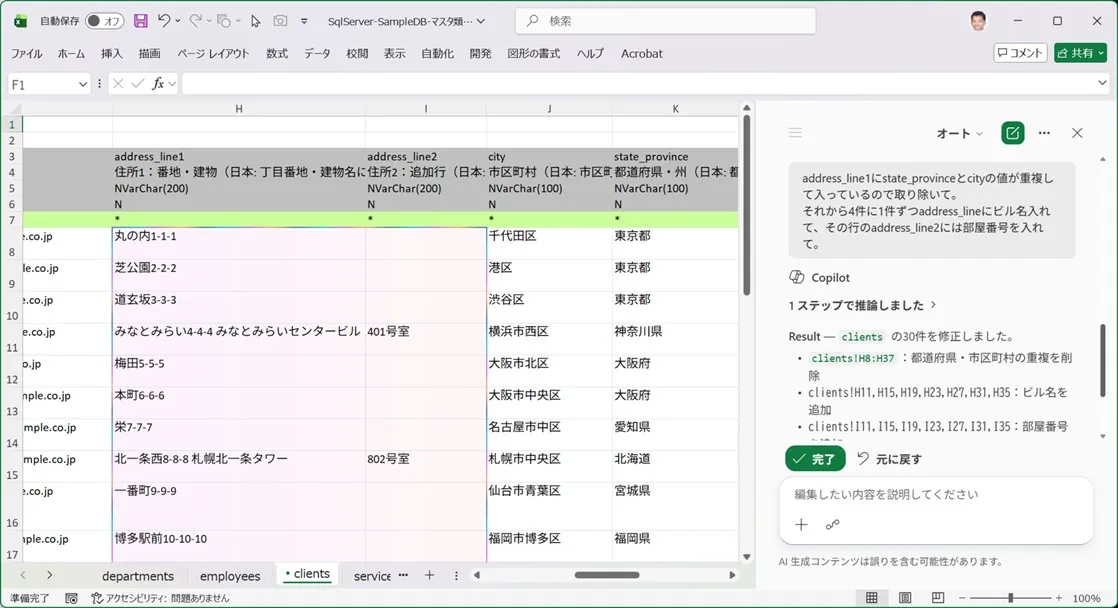The height and width of the screenshot is (608, 1118).
Task: Click the 元に戻す revert button
Action: click(x=889, y=459)
